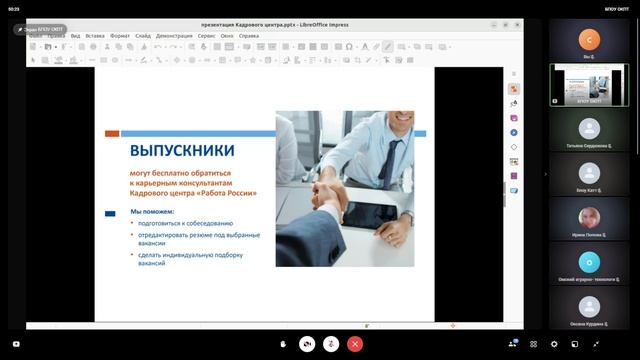
Task: Select the shared screen thumbnail of БПОУ ОКПТ
Action: point(589,85)
